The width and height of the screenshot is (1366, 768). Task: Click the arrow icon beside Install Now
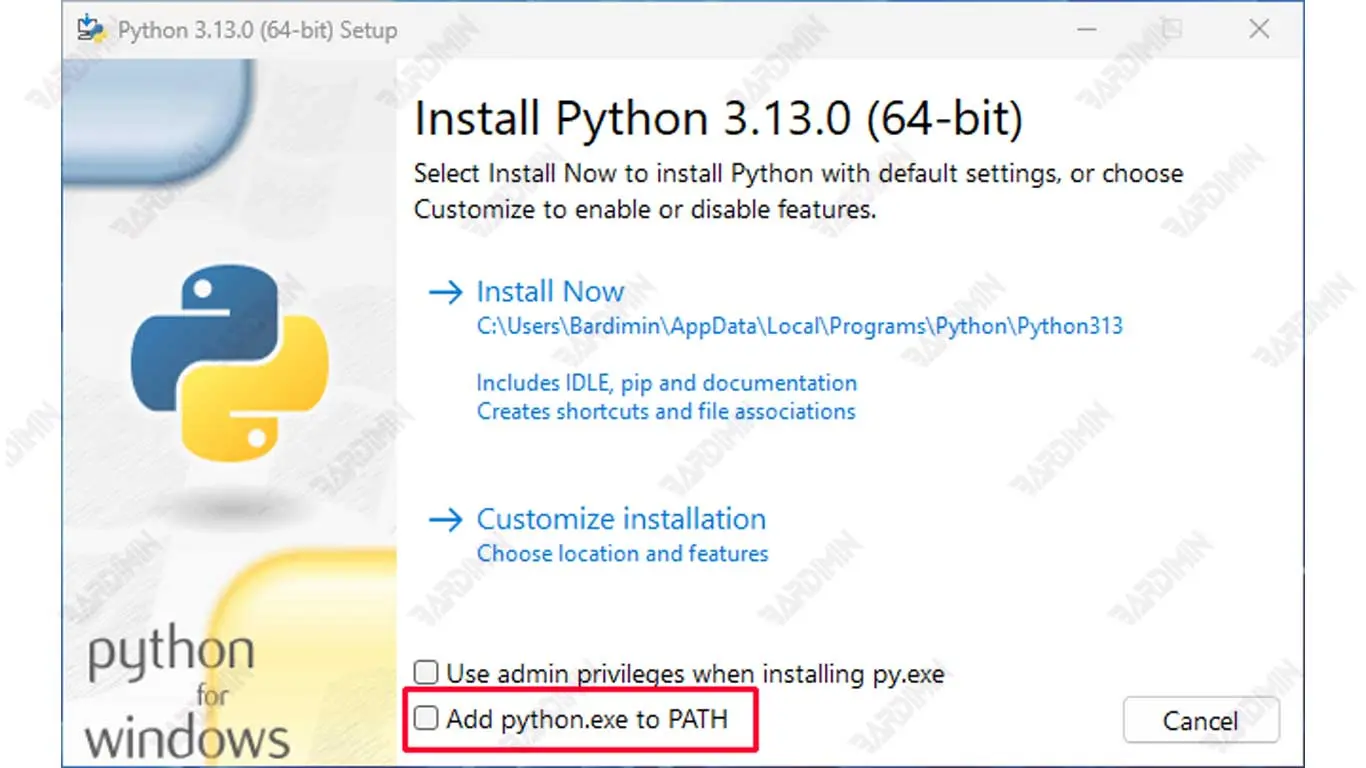pos(445,292)
